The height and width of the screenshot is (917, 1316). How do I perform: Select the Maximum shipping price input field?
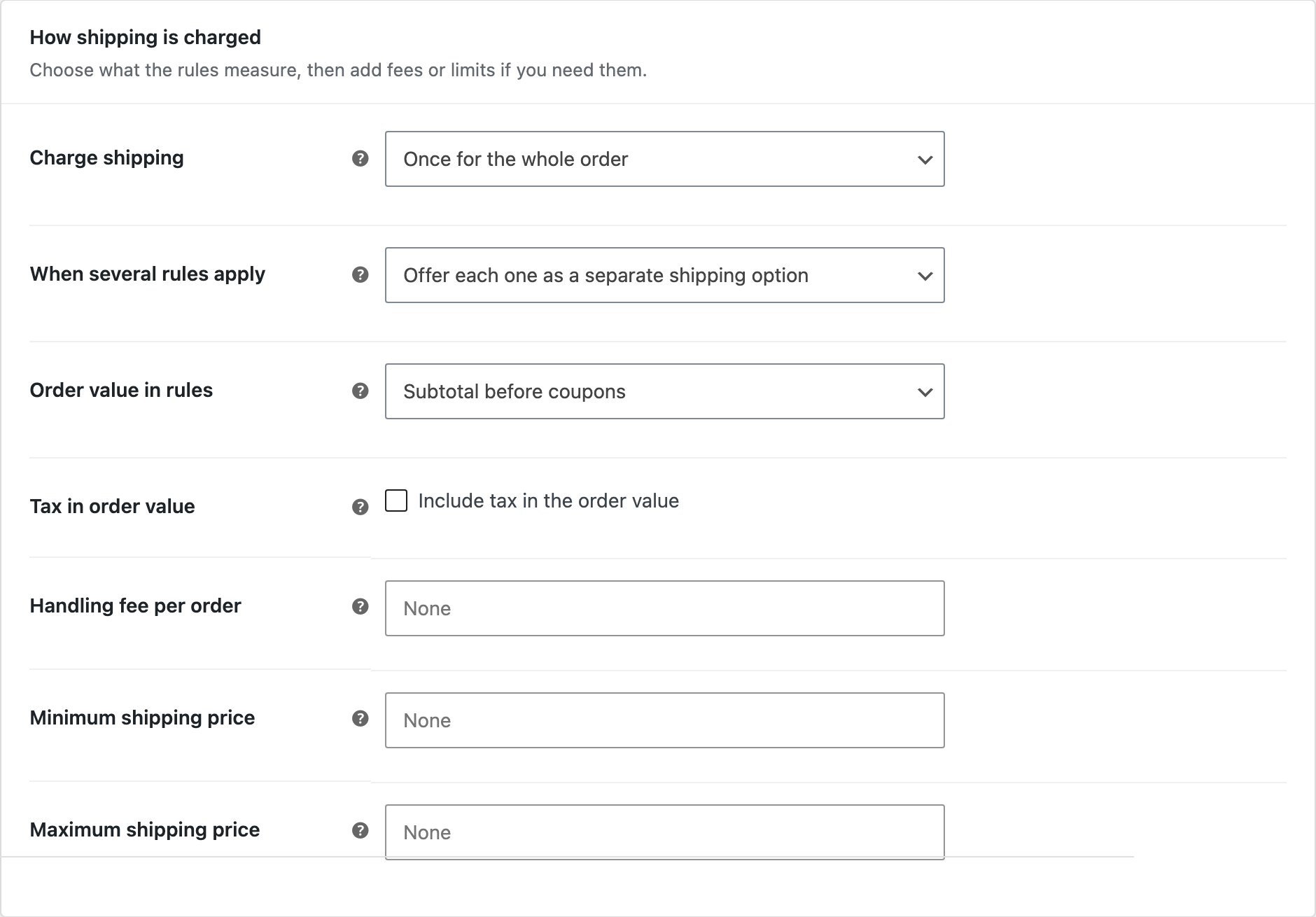click(664, 832)
